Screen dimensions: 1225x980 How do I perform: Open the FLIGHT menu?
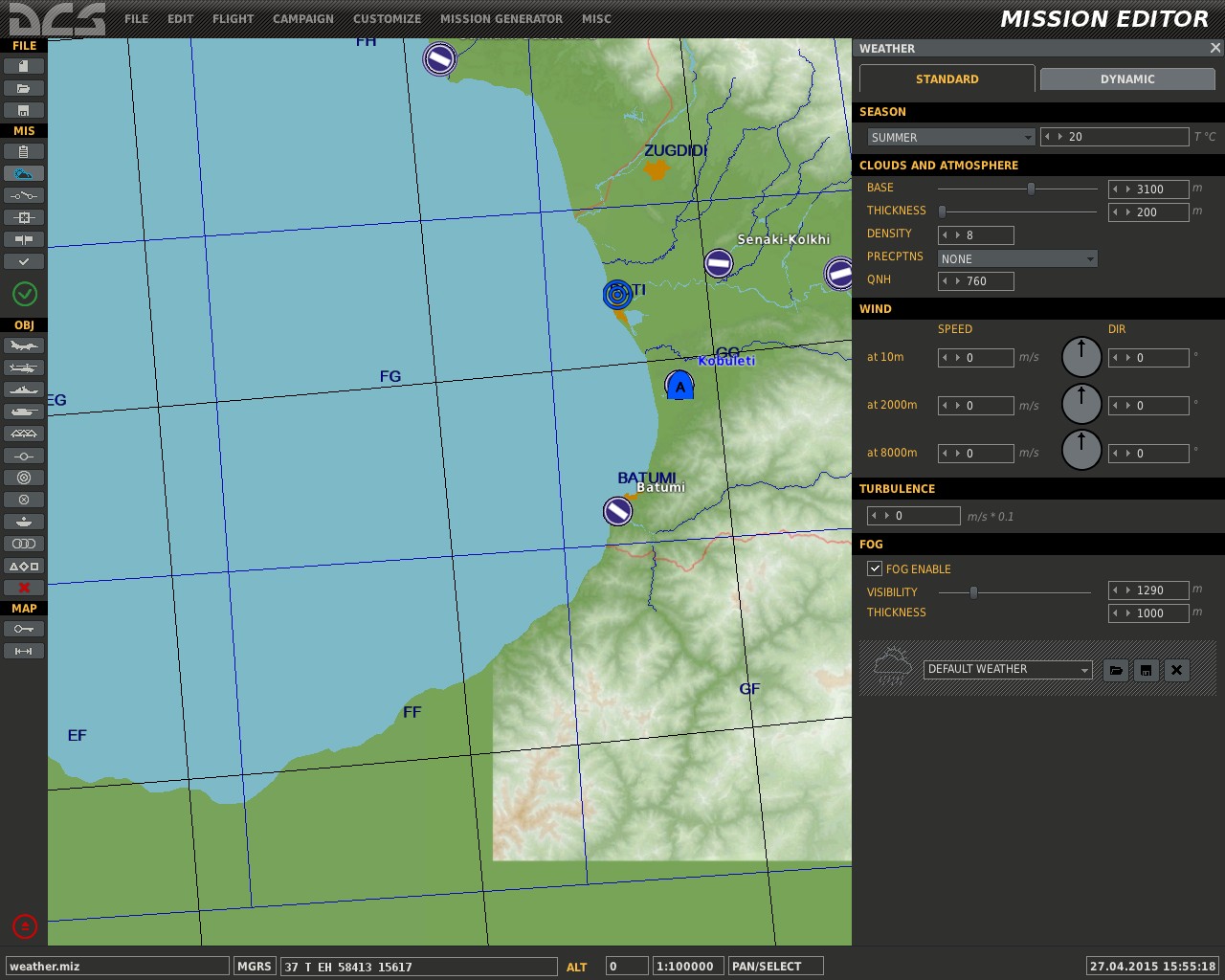pyautogui.click(x=233, y=19)
